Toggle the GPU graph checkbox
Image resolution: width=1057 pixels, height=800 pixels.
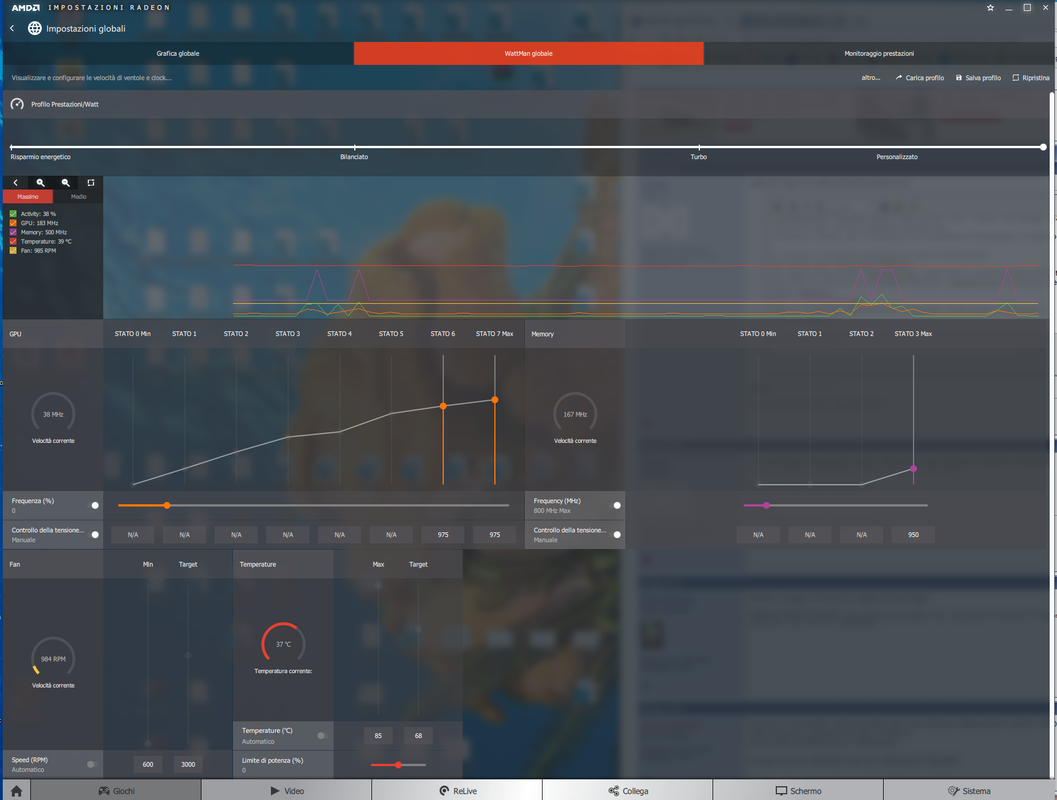point(13,223)
